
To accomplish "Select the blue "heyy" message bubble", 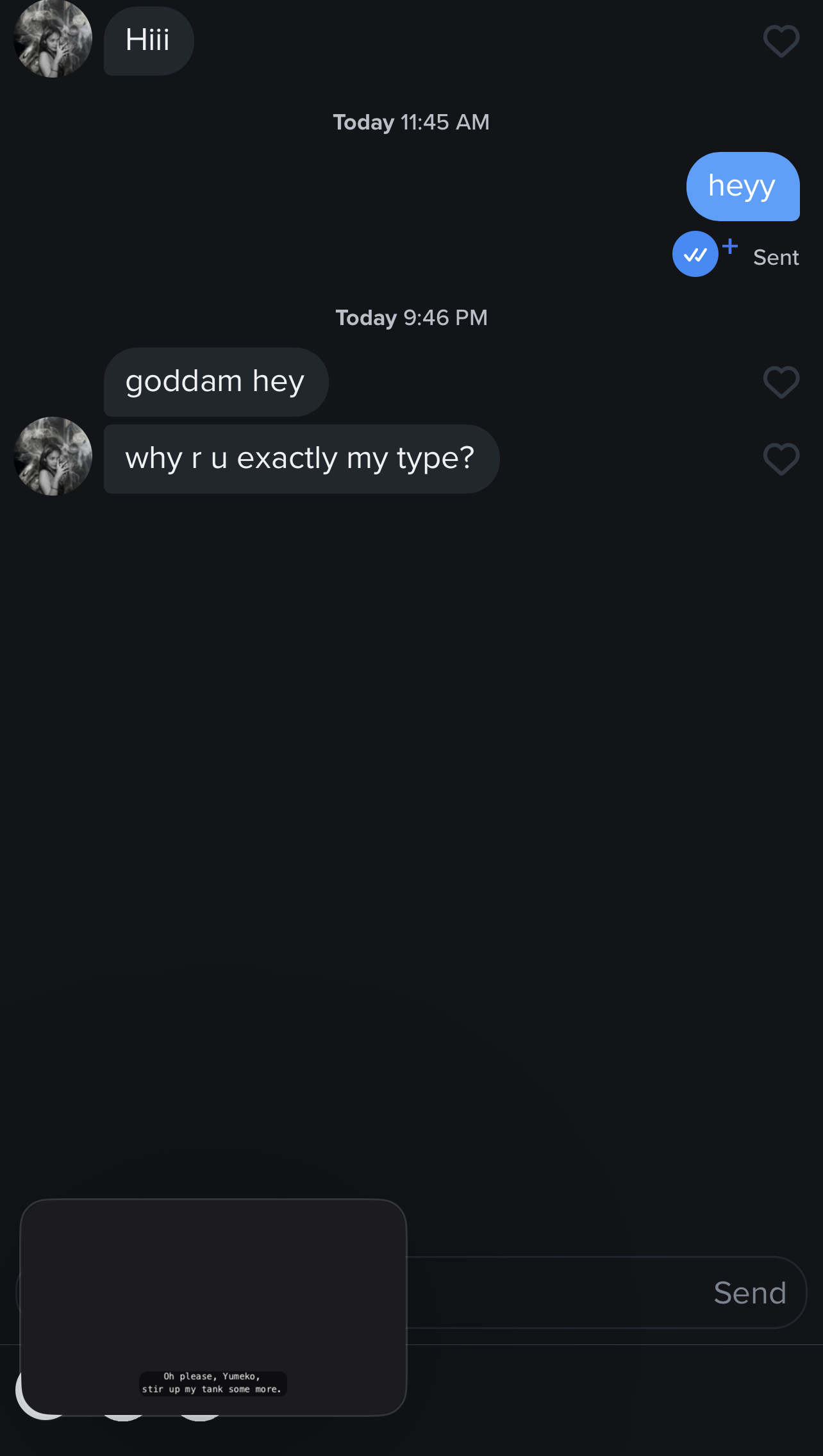I will tap(743, 187).
